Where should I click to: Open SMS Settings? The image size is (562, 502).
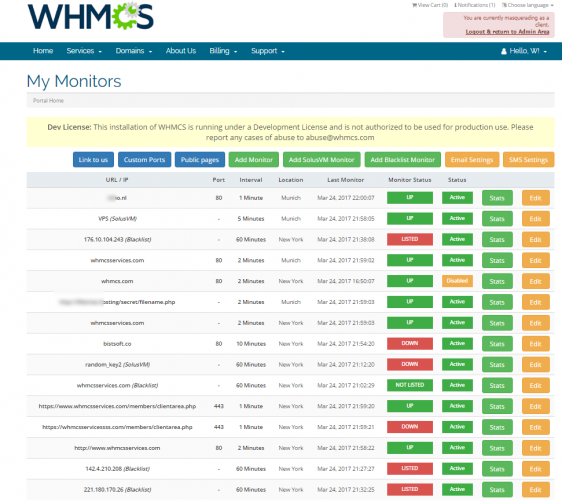(x=528, y=160)
